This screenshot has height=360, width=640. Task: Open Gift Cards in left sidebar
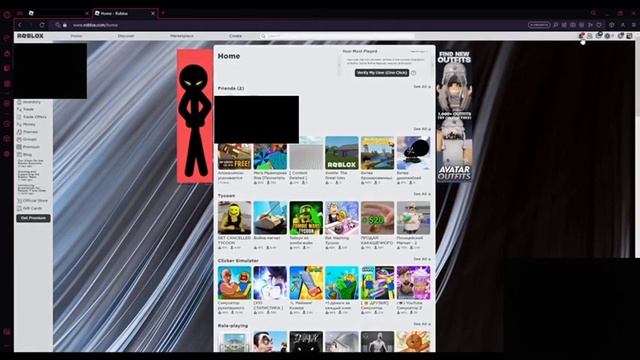32,208
